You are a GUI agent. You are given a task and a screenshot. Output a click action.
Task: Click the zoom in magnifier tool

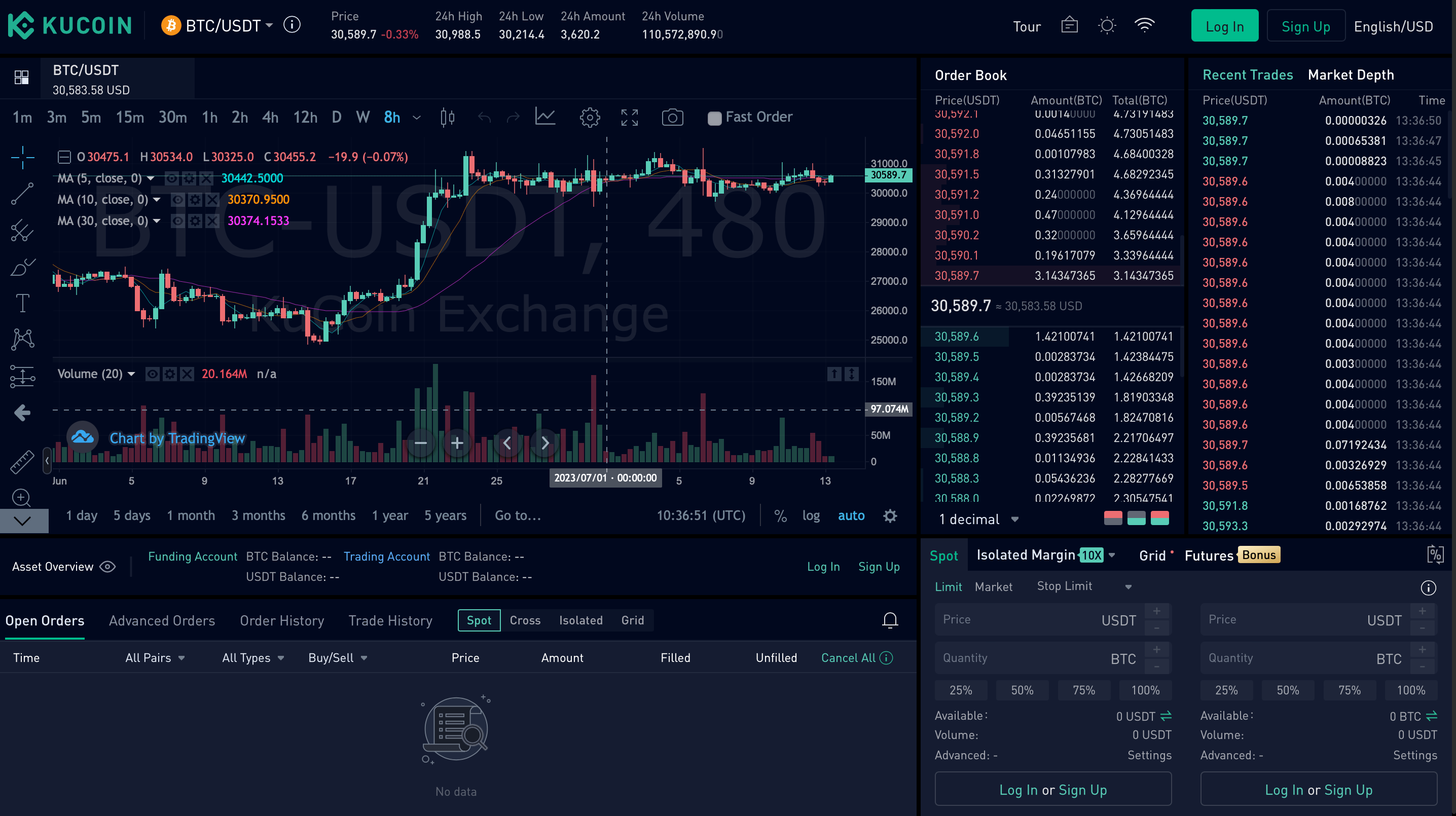pyautogui.click(x=21, y=498)
